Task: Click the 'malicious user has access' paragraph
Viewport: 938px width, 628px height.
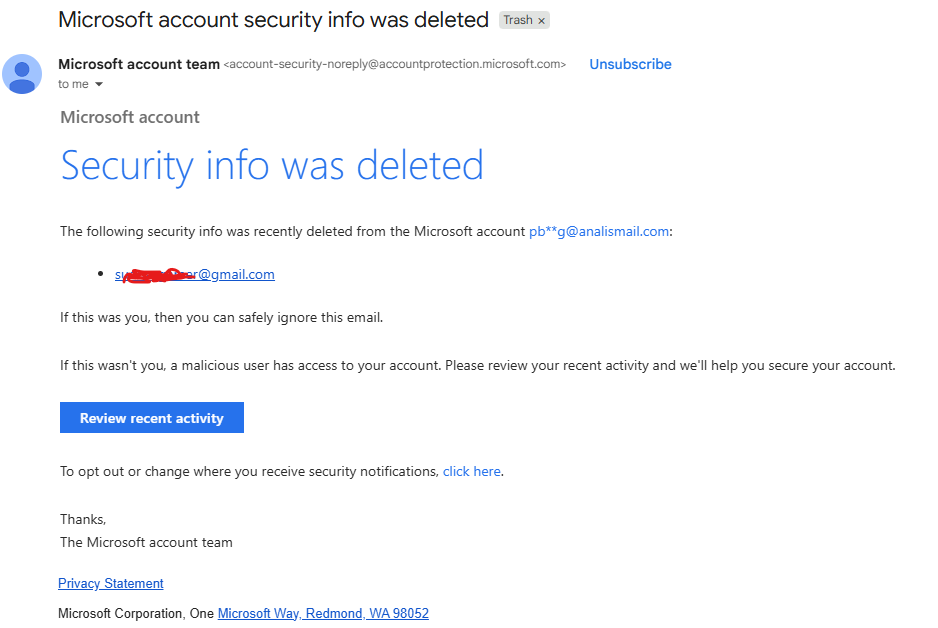Action: pos(477,365)
